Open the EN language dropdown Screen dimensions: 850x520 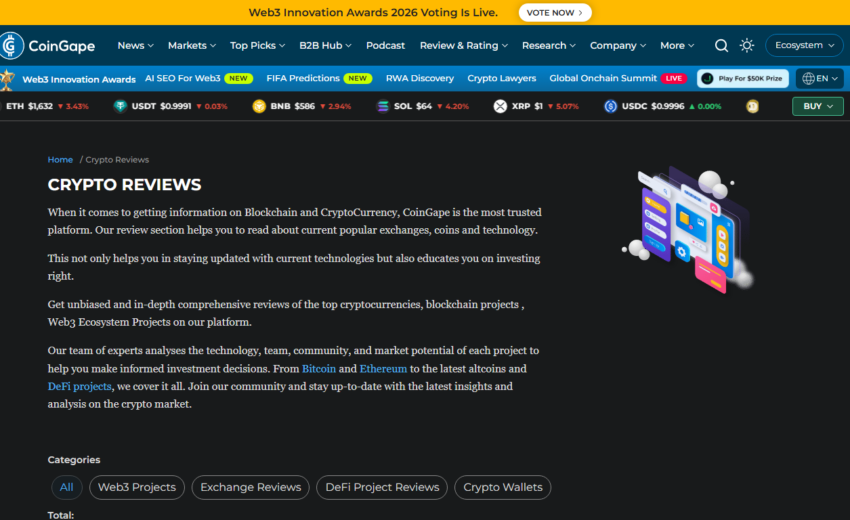pos(820,79)
